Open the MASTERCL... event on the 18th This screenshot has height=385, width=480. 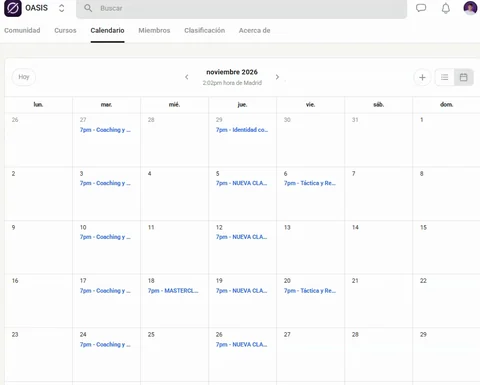pos(173,291)
